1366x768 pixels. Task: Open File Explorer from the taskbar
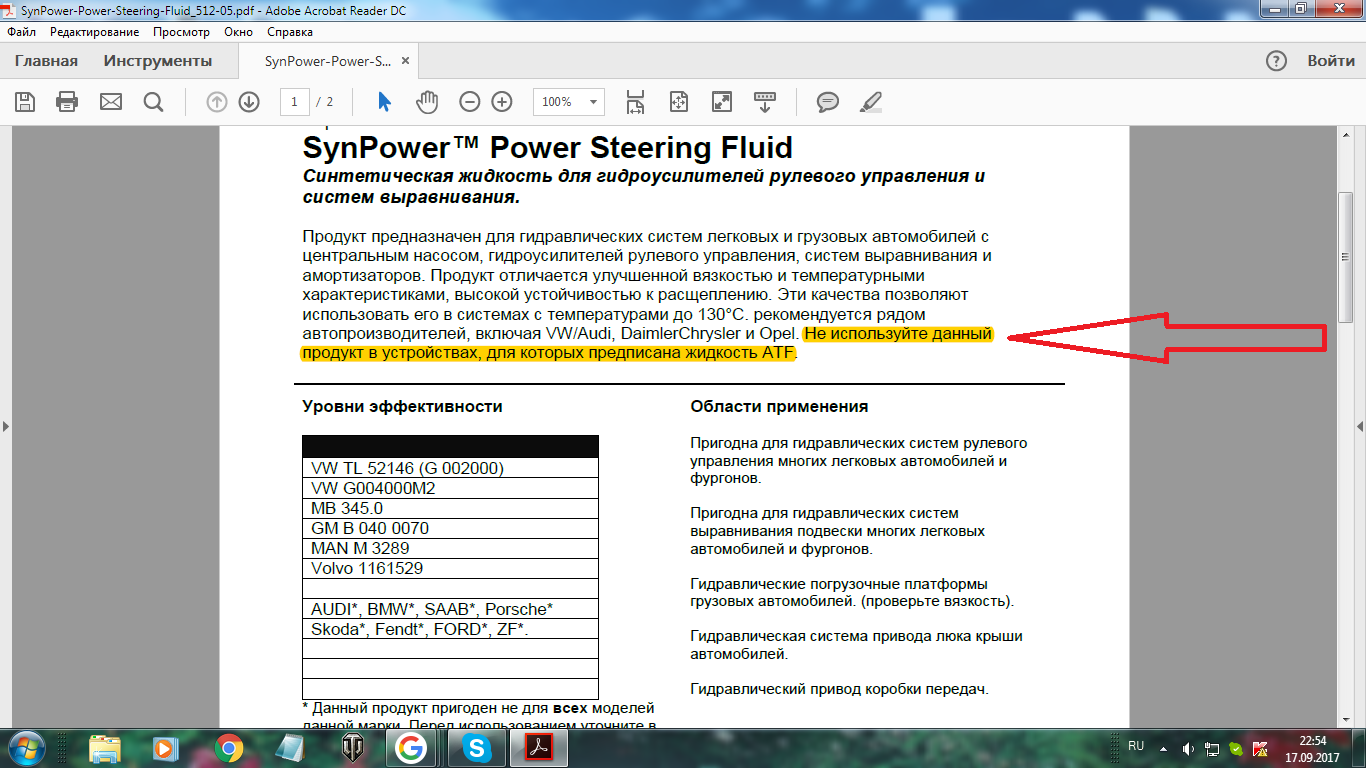pyautogui.click(x=105, y=748)
